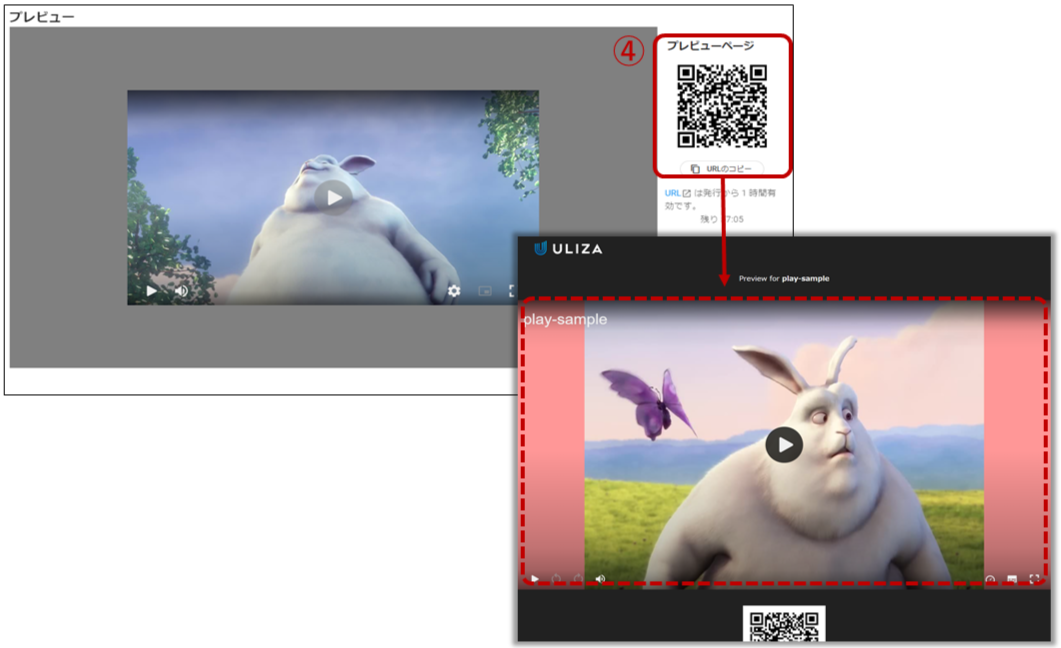The image size is (1061, 648).
Task: Click the ULIZA logo in the preview page
Action: pyautogui.click(x=568, y=249)
